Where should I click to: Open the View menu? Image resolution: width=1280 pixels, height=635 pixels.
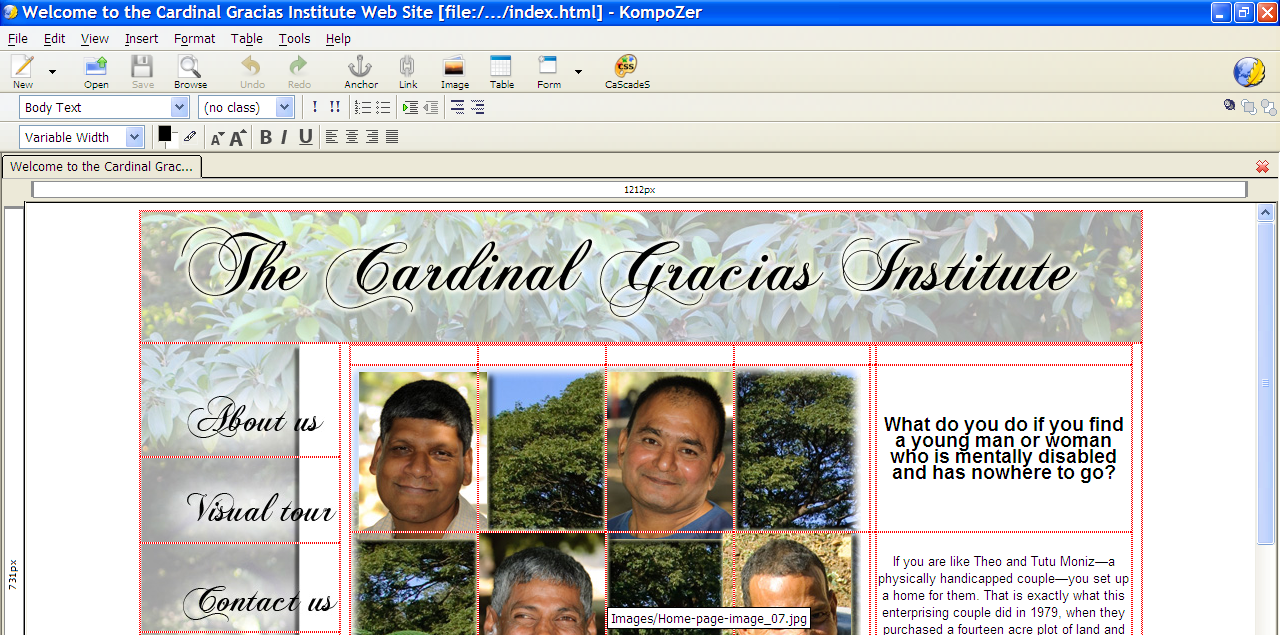coord(95,38)
